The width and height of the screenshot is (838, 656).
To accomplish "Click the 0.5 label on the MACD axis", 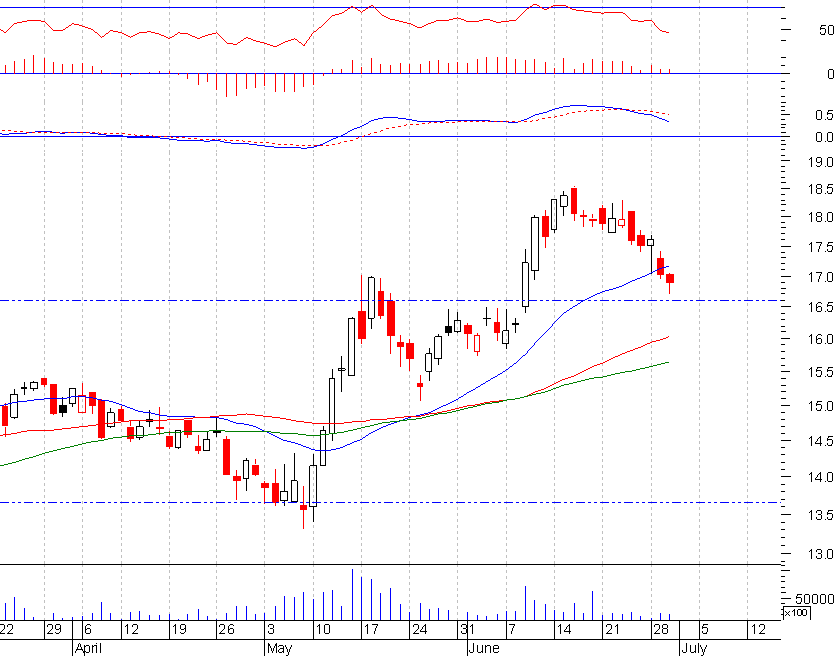I will pos(824,115).
